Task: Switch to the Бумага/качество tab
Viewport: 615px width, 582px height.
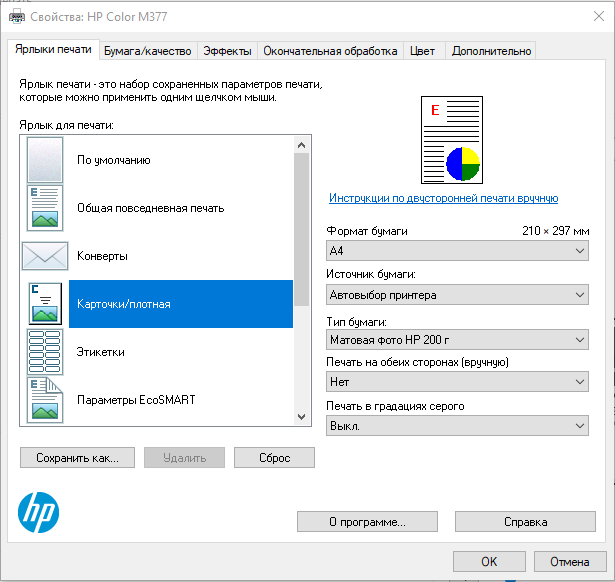Action: click(x=147, y=51)
